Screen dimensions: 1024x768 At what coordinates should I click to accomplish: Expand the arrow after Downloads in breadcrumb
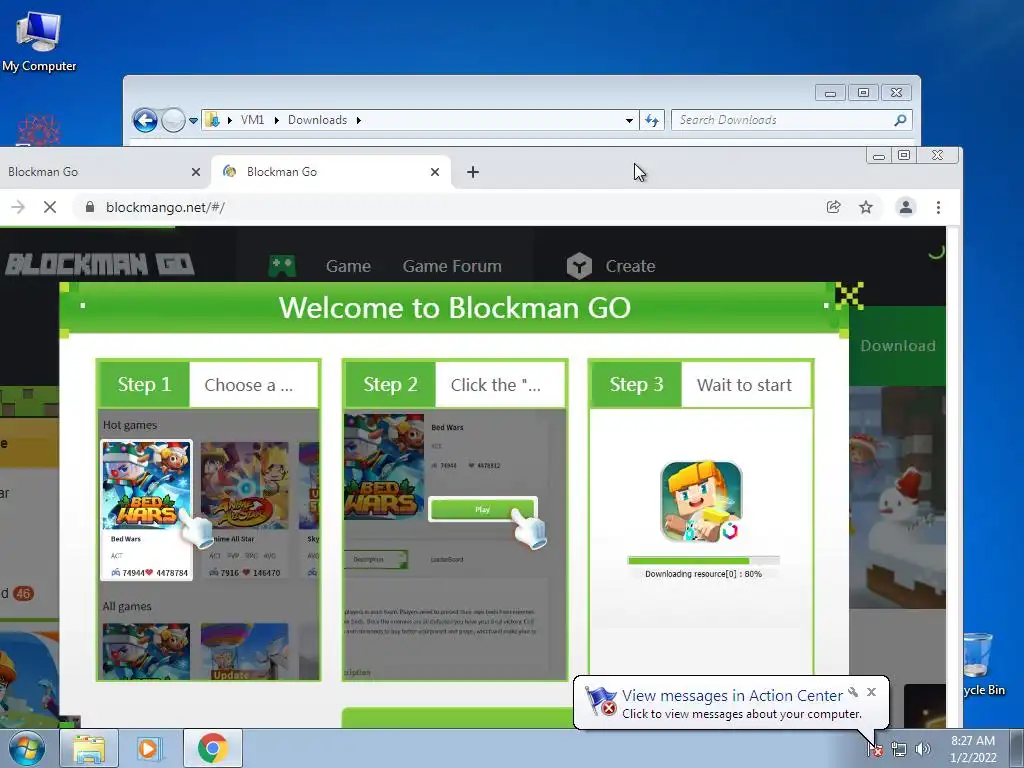coord(359,120)
